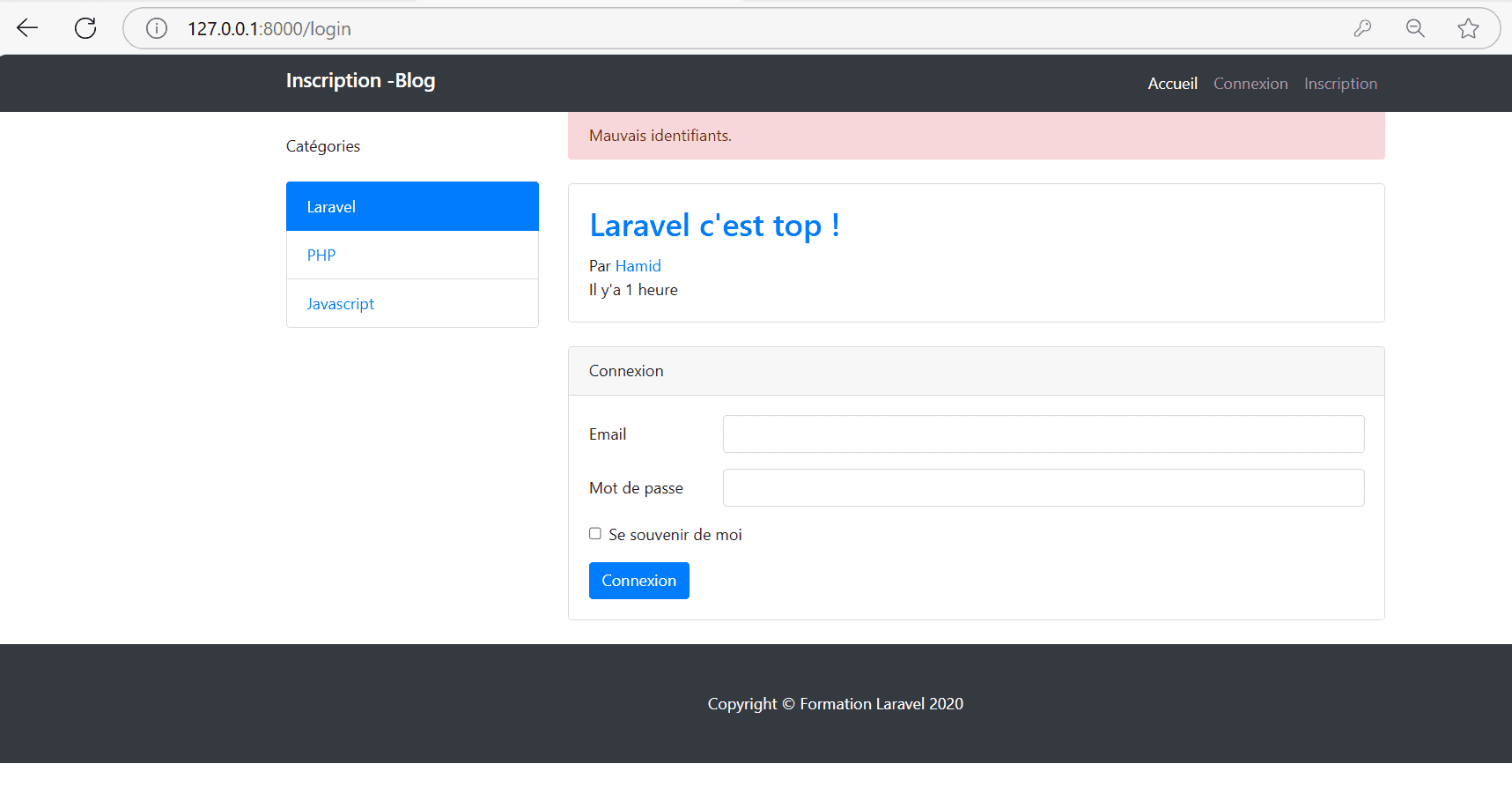The height and width of the screenshot is (786, 1512).
Task: Focus the Email input field
Action: 1044,434
